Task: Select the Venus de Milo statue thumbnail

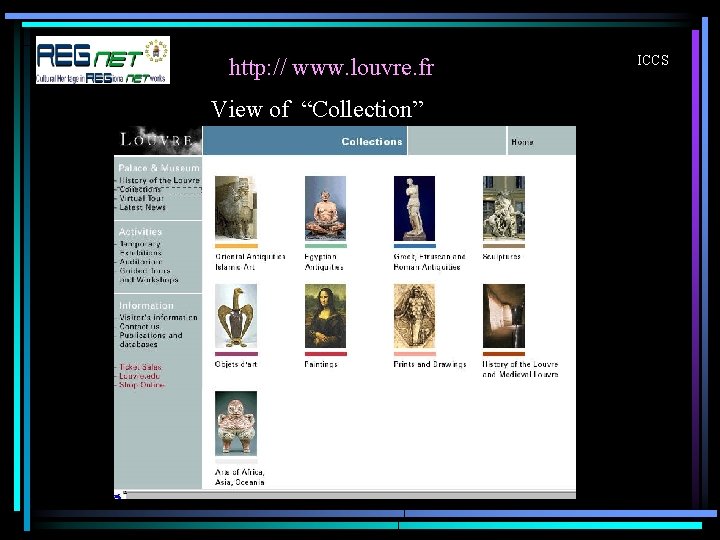Action: point(414,208)
